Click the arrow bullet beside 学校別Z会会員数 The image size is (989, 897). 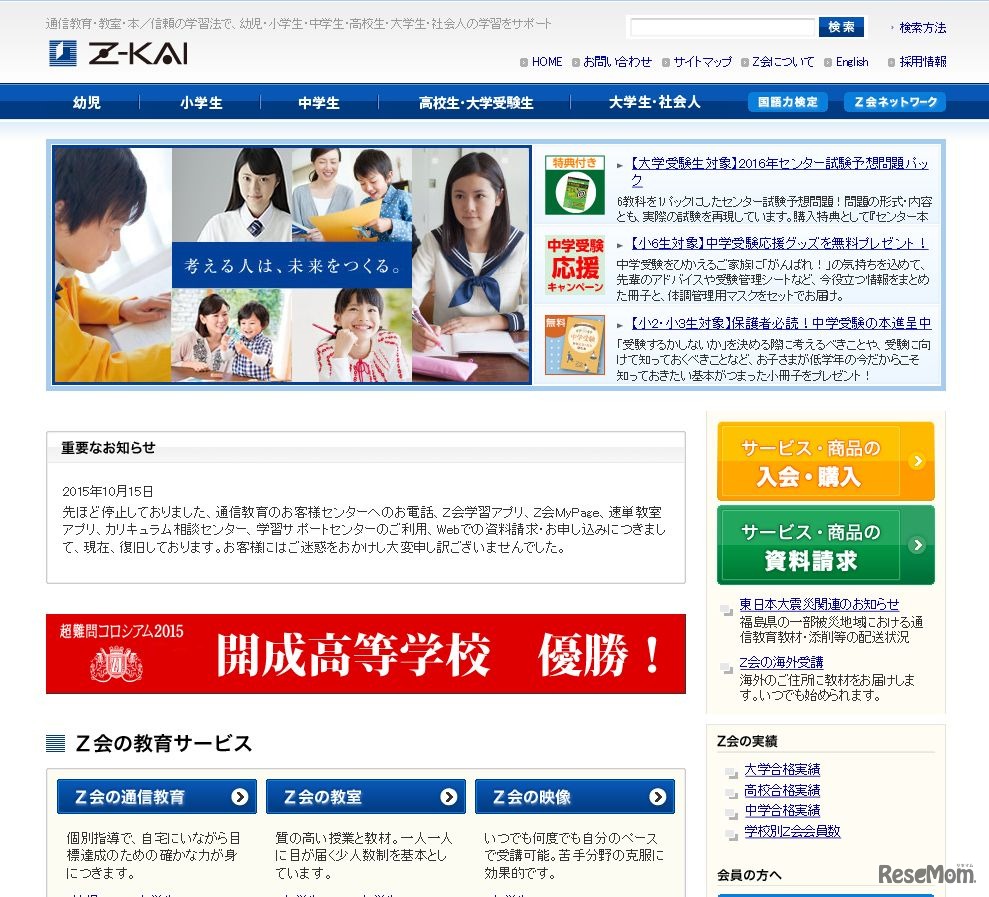pyautogui.click(x=729, y=830)
